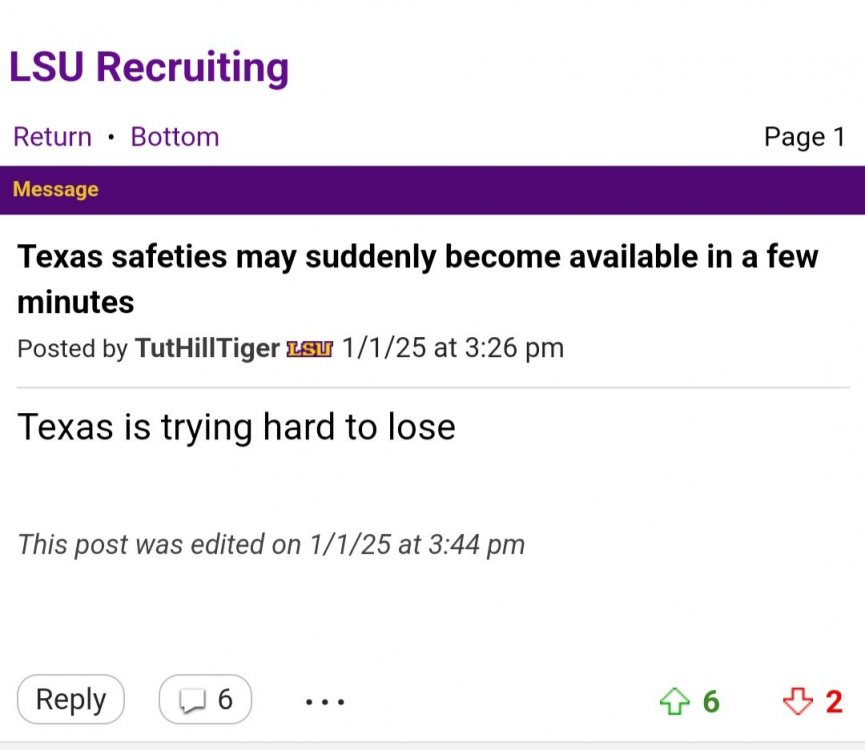The image size is (865, 750).
Task: Open the comment bubble showing 6 replies
Action: point(204,700)
